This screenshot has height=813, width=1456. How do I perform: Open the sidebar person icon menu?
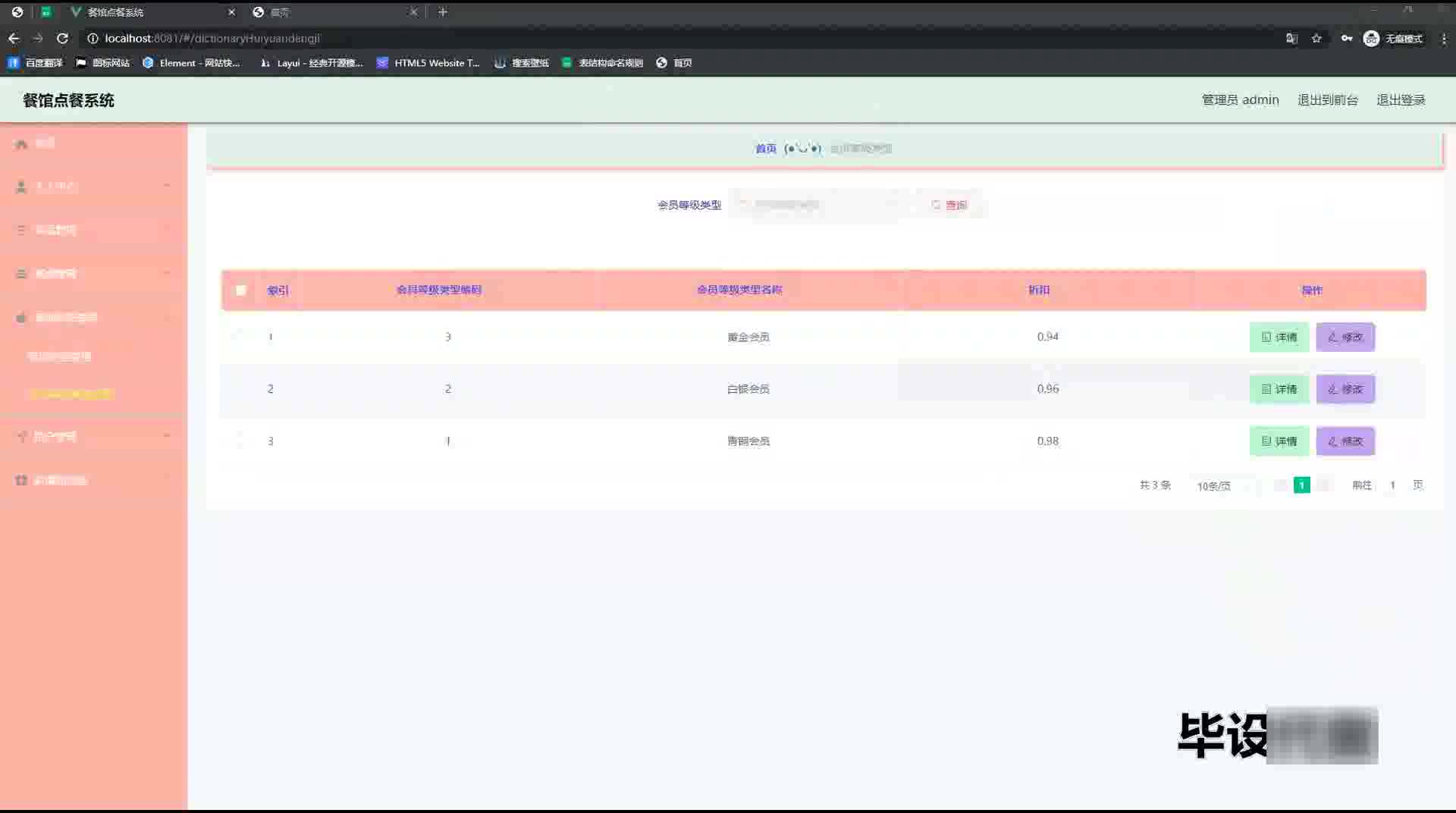[x=93, y=186]
